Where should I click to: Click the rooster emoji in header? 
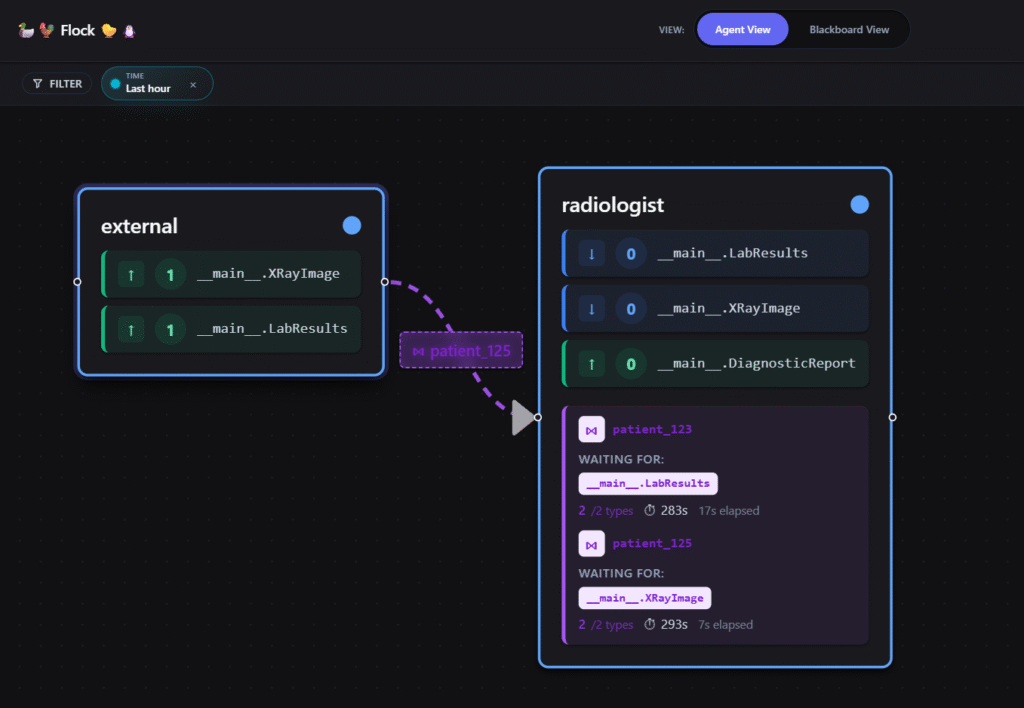click(x=46, y=30)
